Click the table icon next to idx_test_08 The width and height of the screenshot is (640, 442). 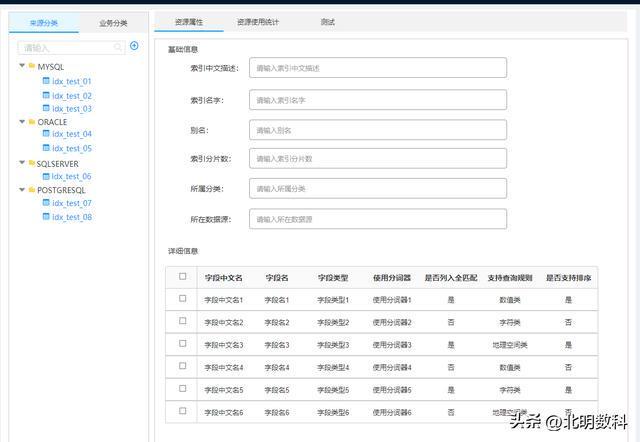46,216
